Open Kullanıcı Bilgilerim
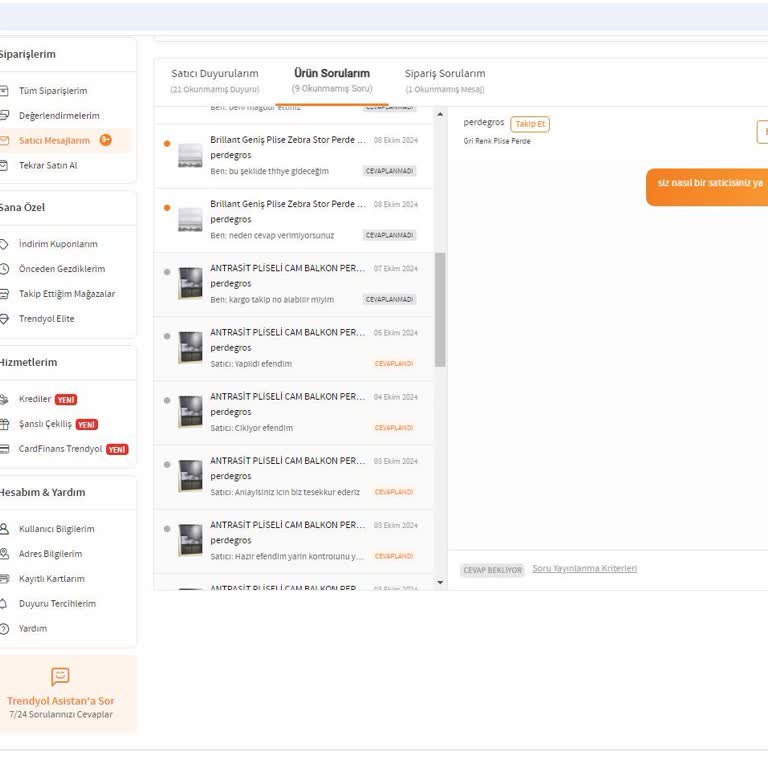The height and width of the screenshot is (768, 768). [56, 529]
